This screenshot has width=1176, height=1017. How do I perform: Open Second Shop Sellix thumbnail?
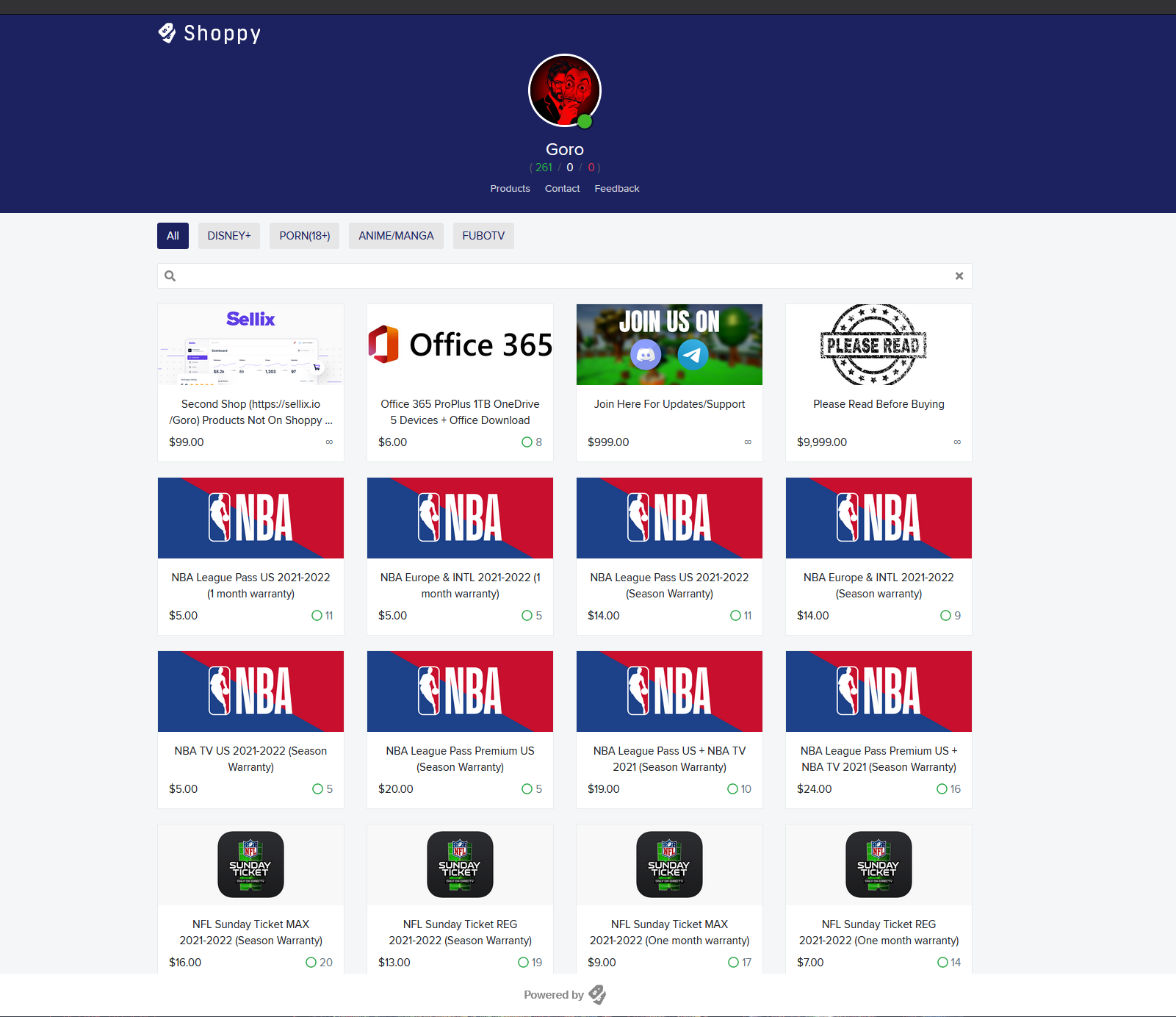pos(250,345)
